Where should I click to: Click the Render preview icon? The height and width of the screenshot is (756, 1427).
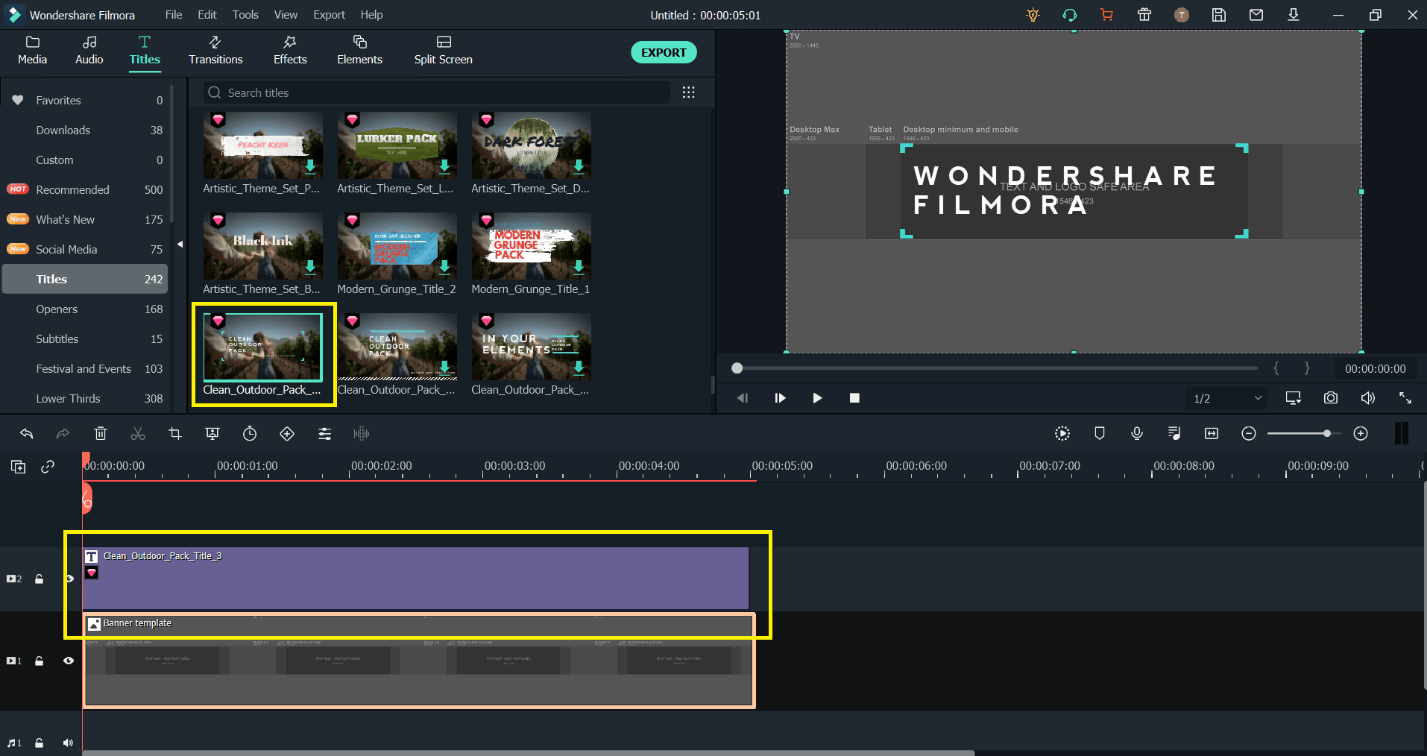[1062, 433]
